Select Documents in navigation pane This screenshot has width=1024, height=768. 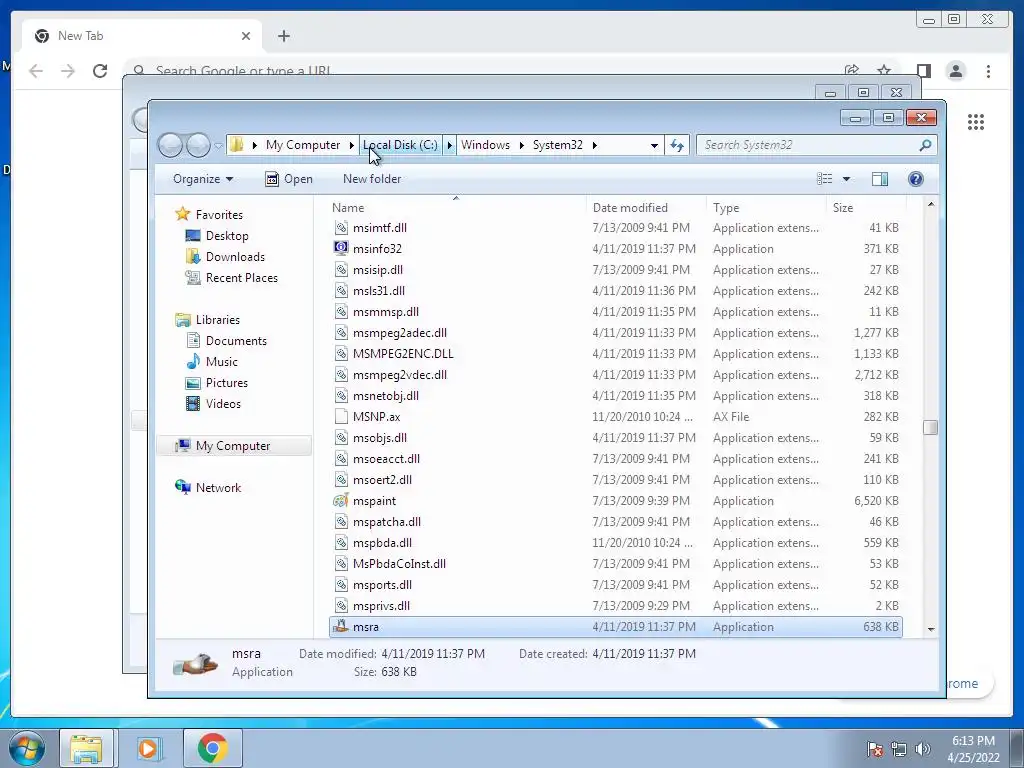[236, 340]
